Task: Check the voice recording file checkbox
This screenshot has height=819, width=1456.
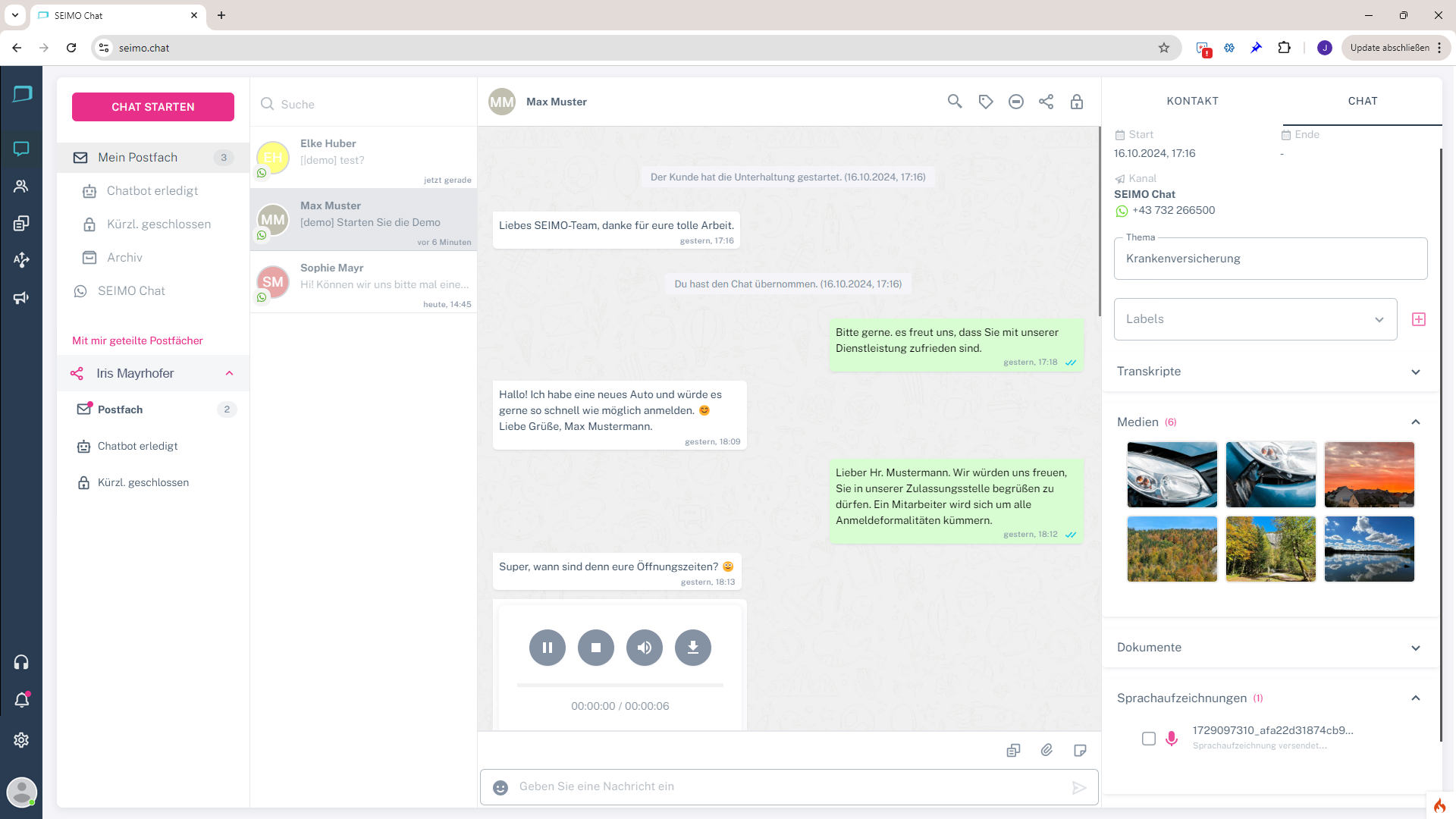Action: pyautogui.click(x=1149, y=738)
